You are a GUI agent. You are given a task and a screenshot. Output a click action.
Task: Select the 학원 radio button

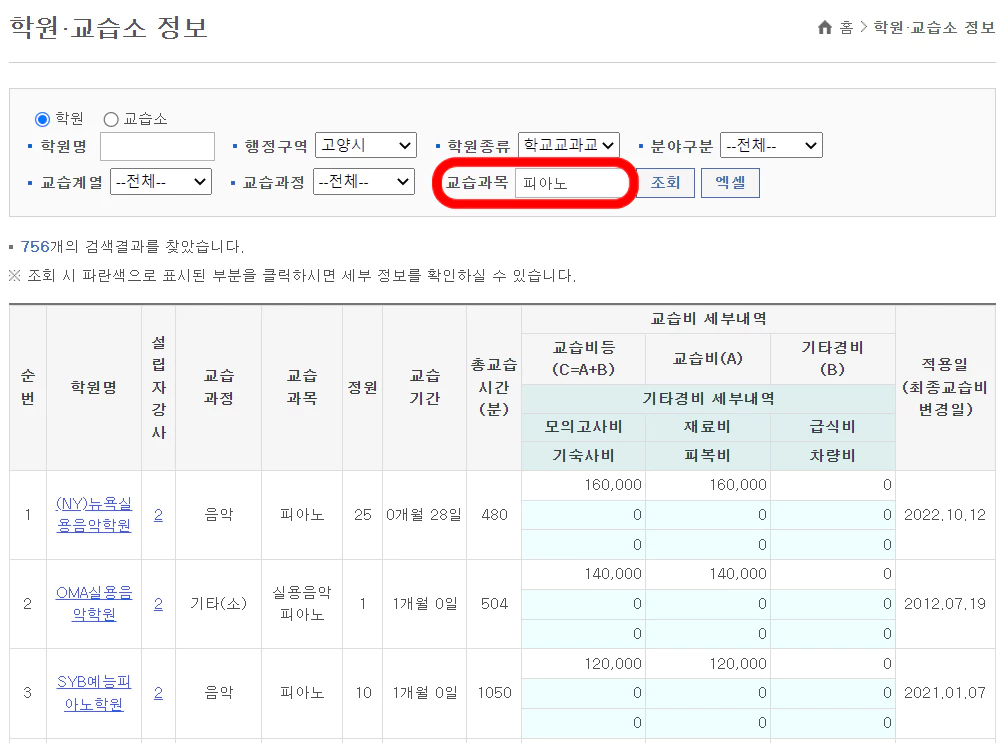pos(42,120)
